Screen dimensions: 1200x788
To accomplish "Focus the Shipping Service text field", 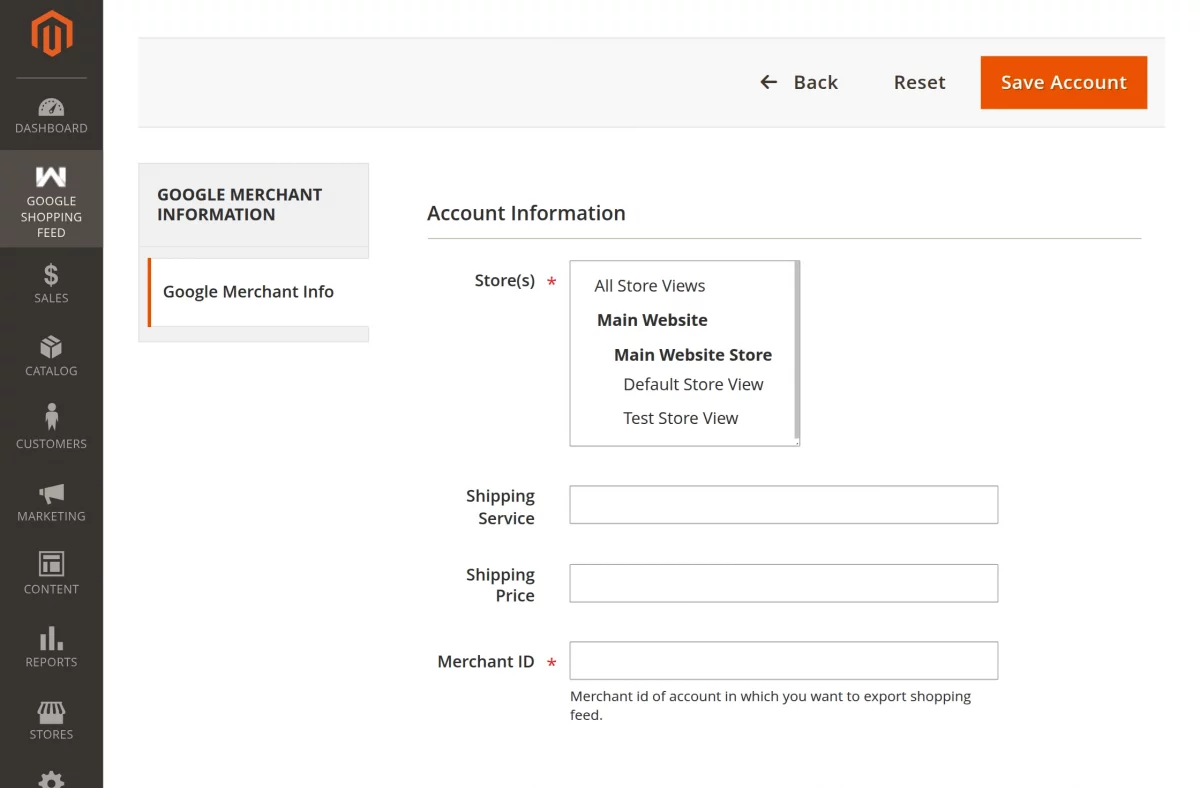I will point(783,505).
